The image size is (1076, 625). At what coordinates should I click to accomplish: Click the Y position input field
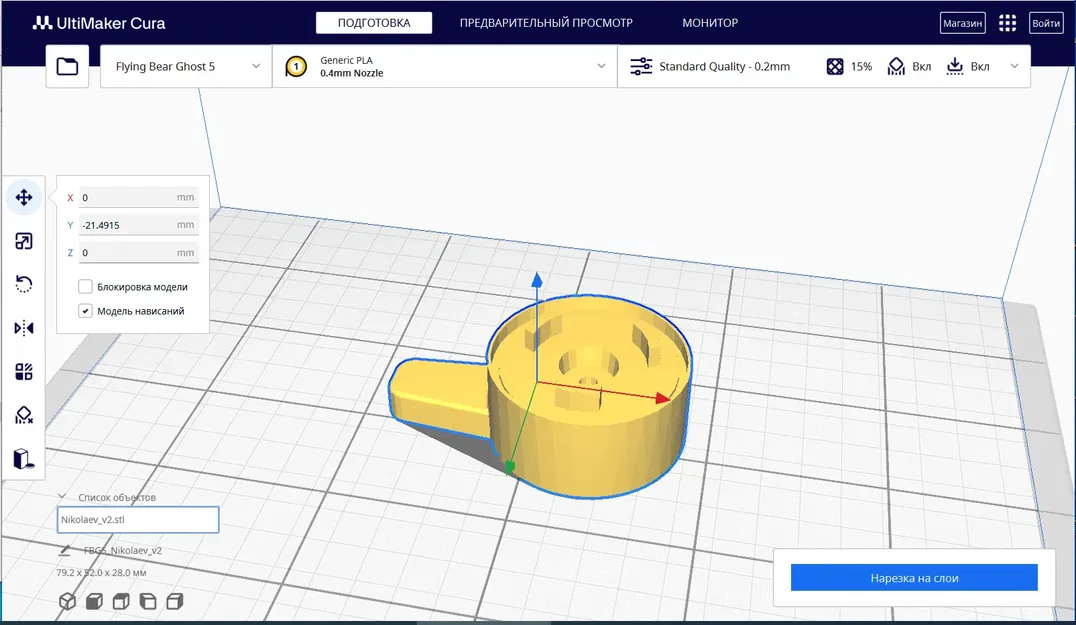click(139, 225)
